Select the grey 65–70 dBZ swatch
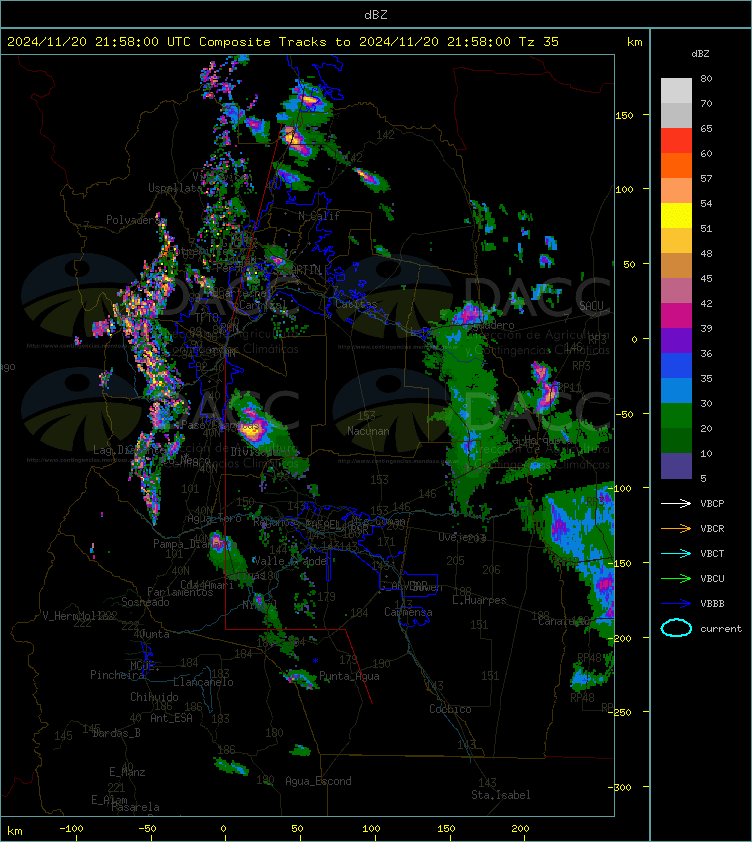752x842 pixels. pyautogui.click(x=676, y=115)
